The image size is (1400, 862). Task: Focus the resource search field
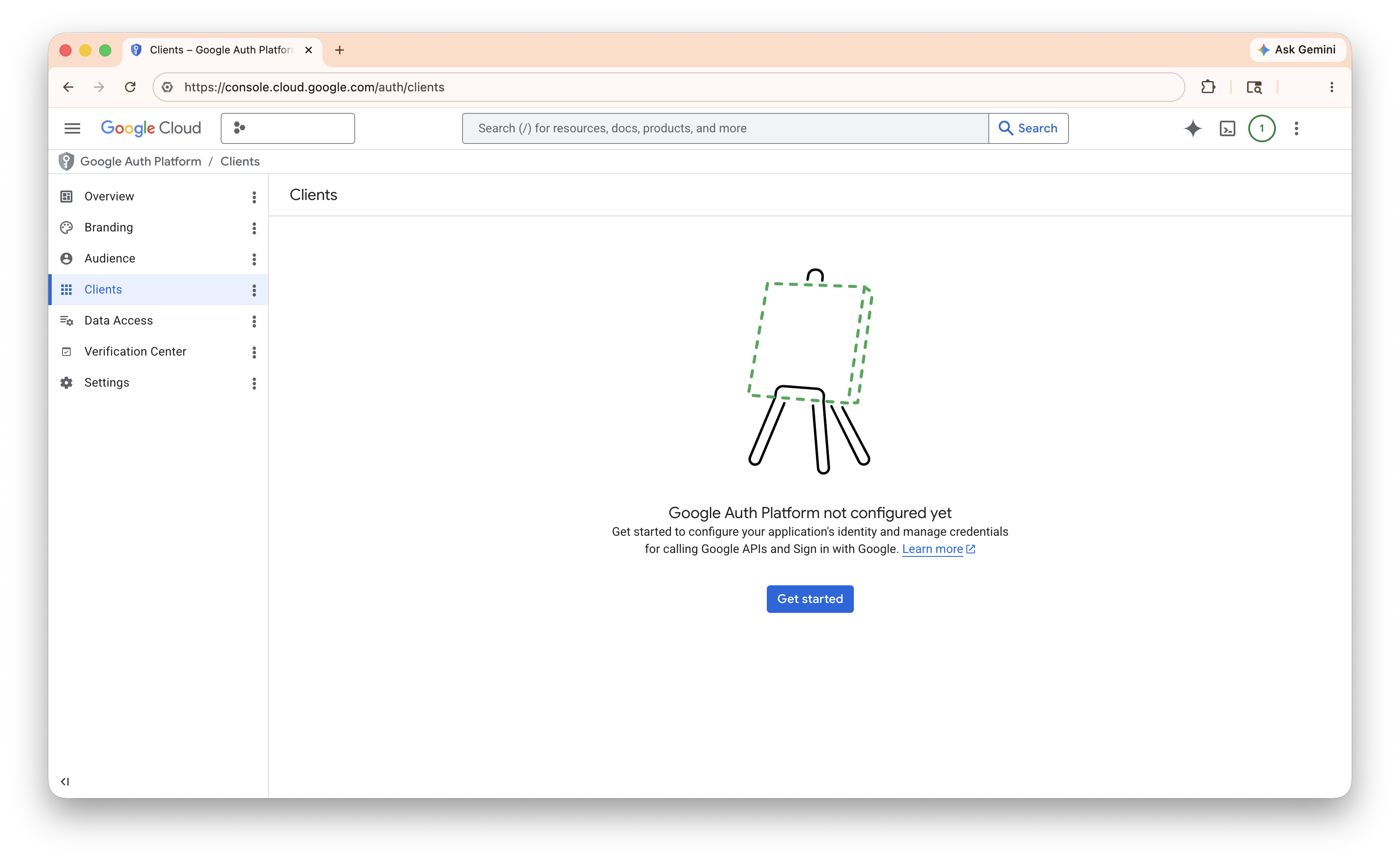point(725,128)
